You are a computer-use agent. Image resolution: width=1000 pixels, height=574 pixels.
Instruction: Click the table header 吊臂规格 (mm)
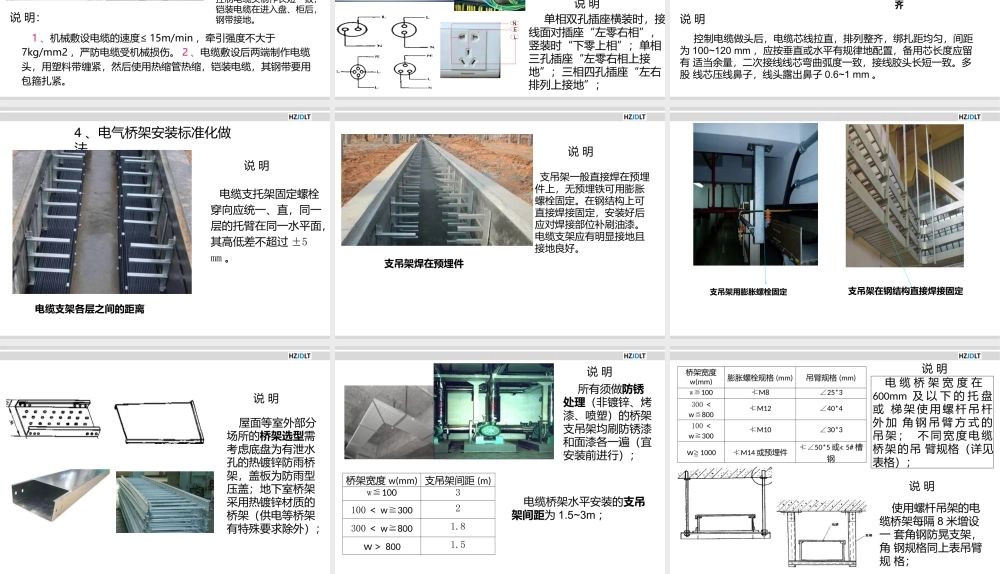pos(830,378)
